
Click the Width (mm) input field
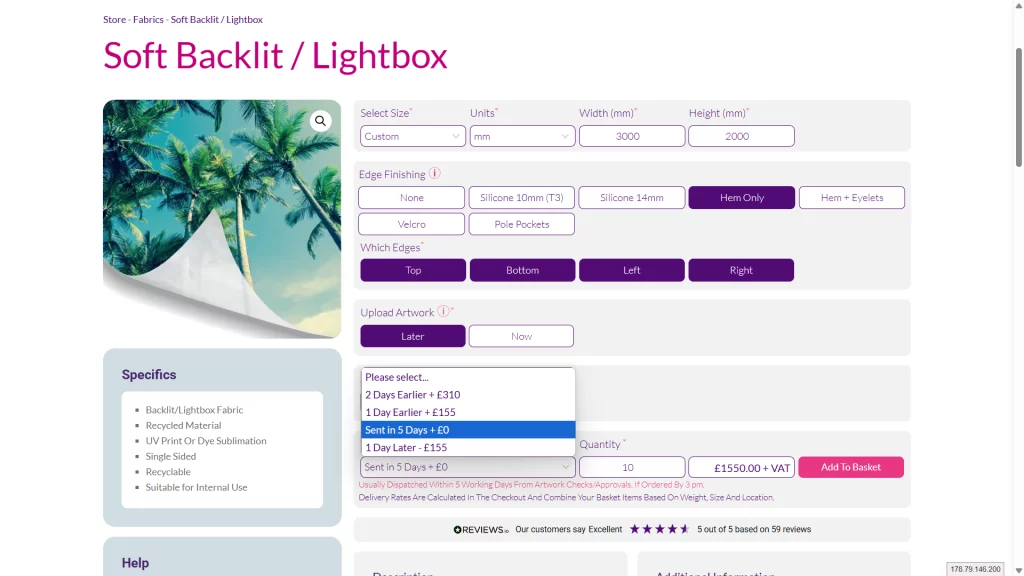point(631,136)
